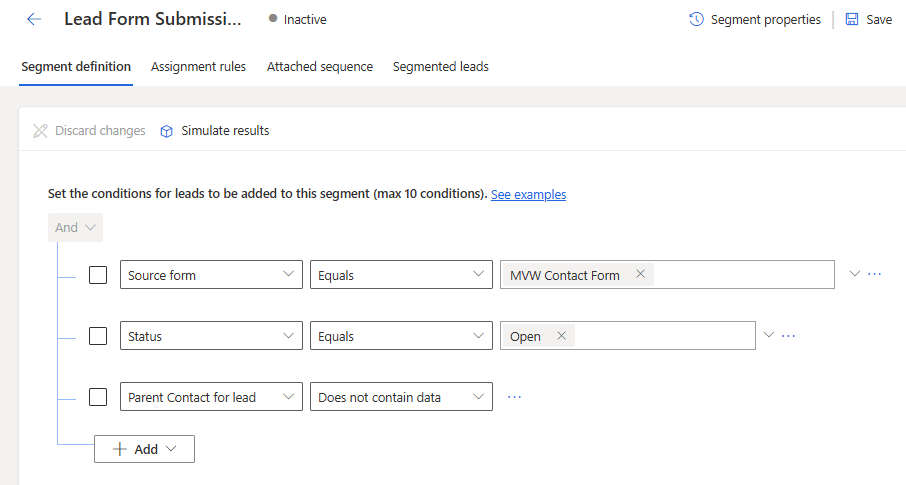Open the Source form field dropdown
The height and width of the screenshot is (485, 906).
[210, 275]
